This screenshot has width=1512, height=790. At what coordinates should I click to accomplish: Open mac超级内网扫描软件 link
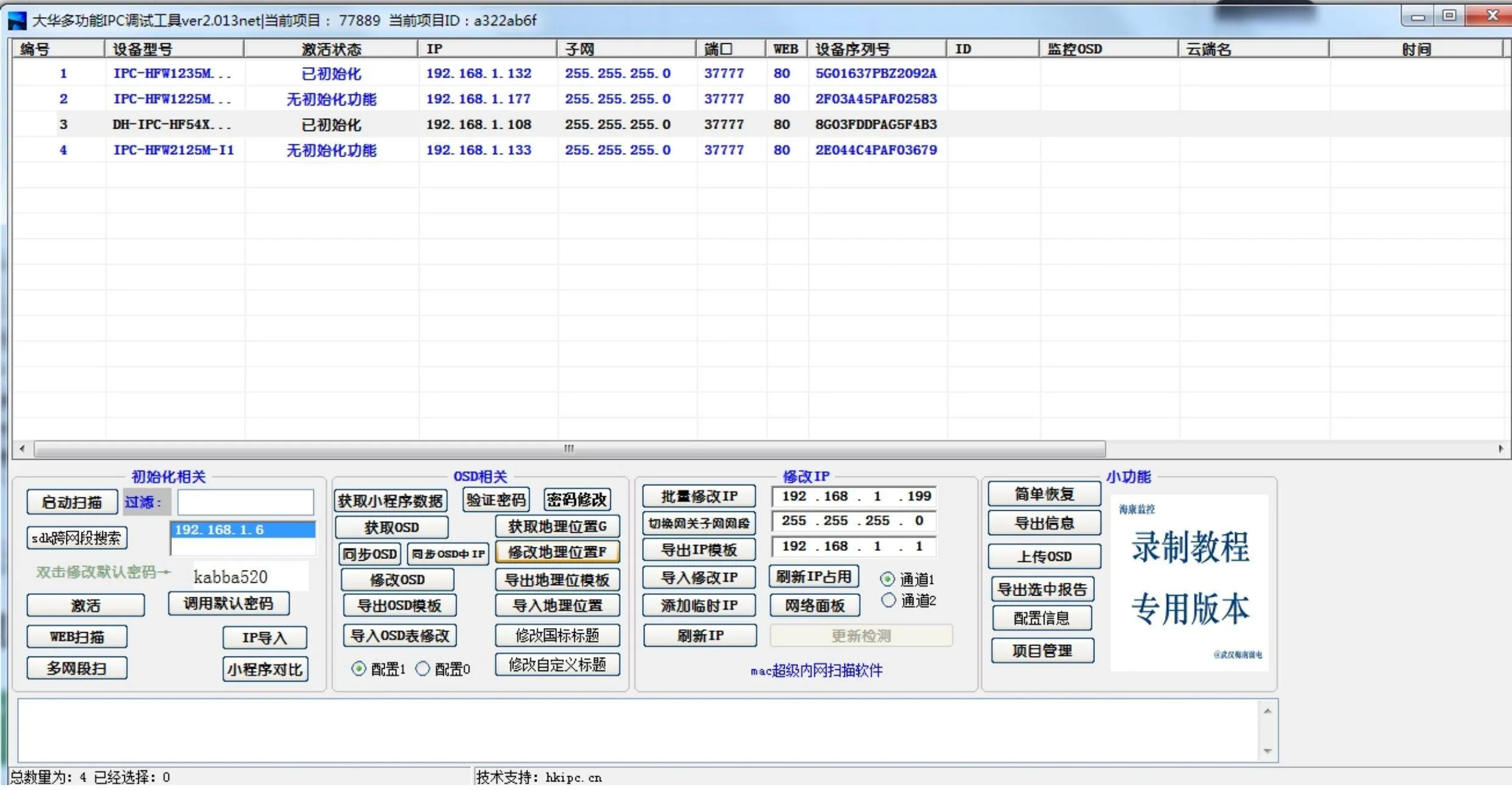(x=816, y=671)
